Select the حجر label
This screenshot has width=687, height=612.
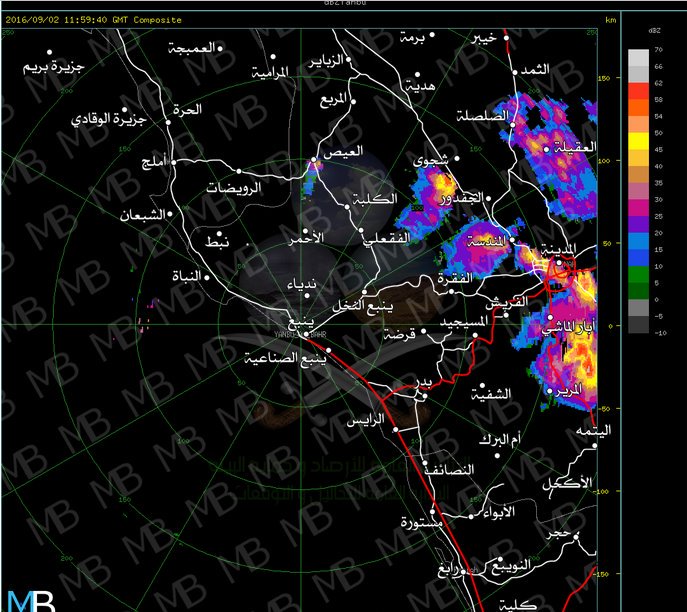[559, 534]
